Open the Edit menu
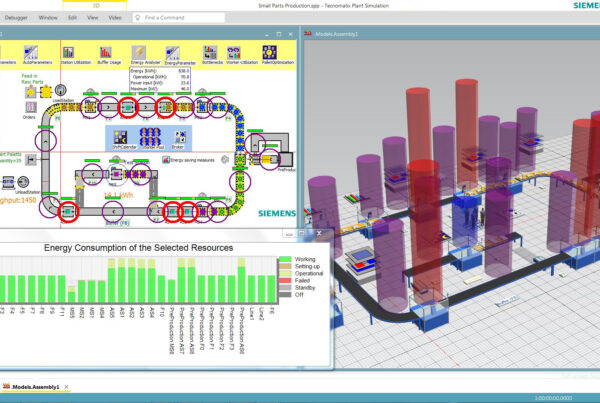 click(x=72, y=18)
